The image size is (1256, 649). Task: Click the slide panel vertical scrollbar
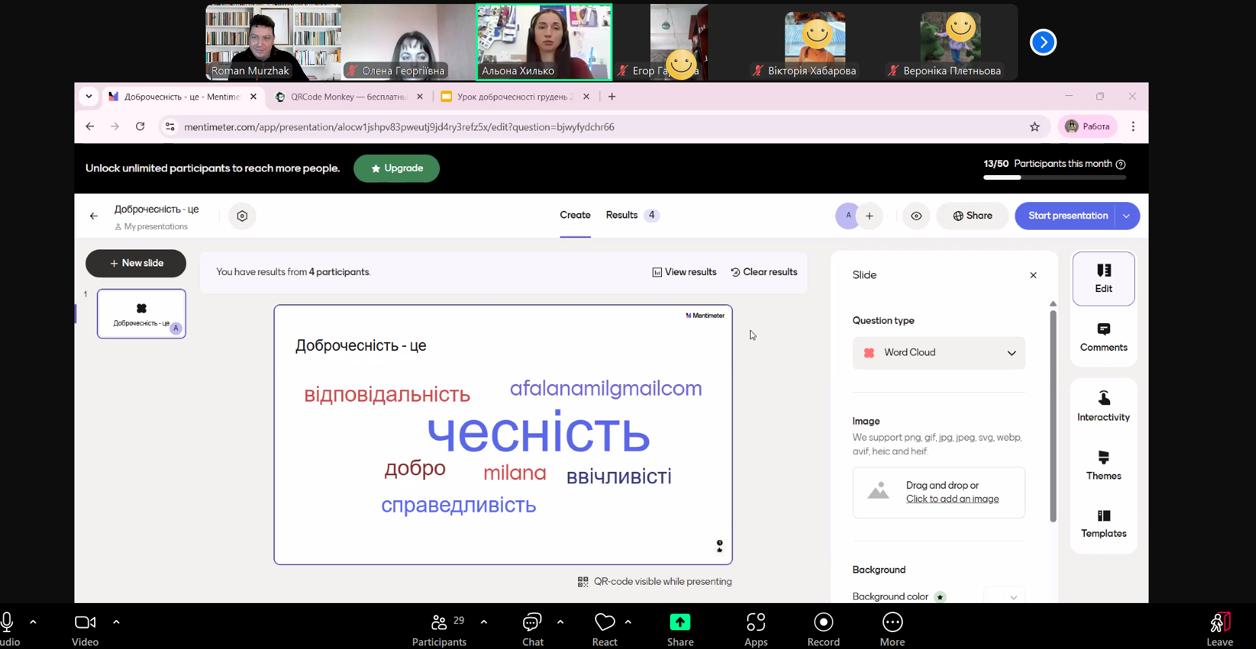pos(1053,415)
